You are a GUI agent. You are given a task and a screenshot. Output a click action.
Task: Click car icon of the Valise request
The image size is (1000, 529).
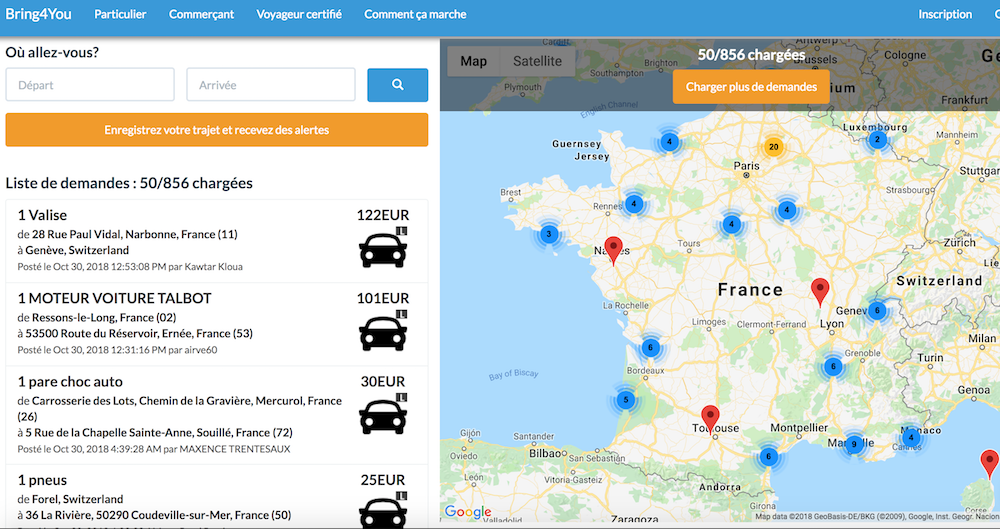[x=383, y=248]
